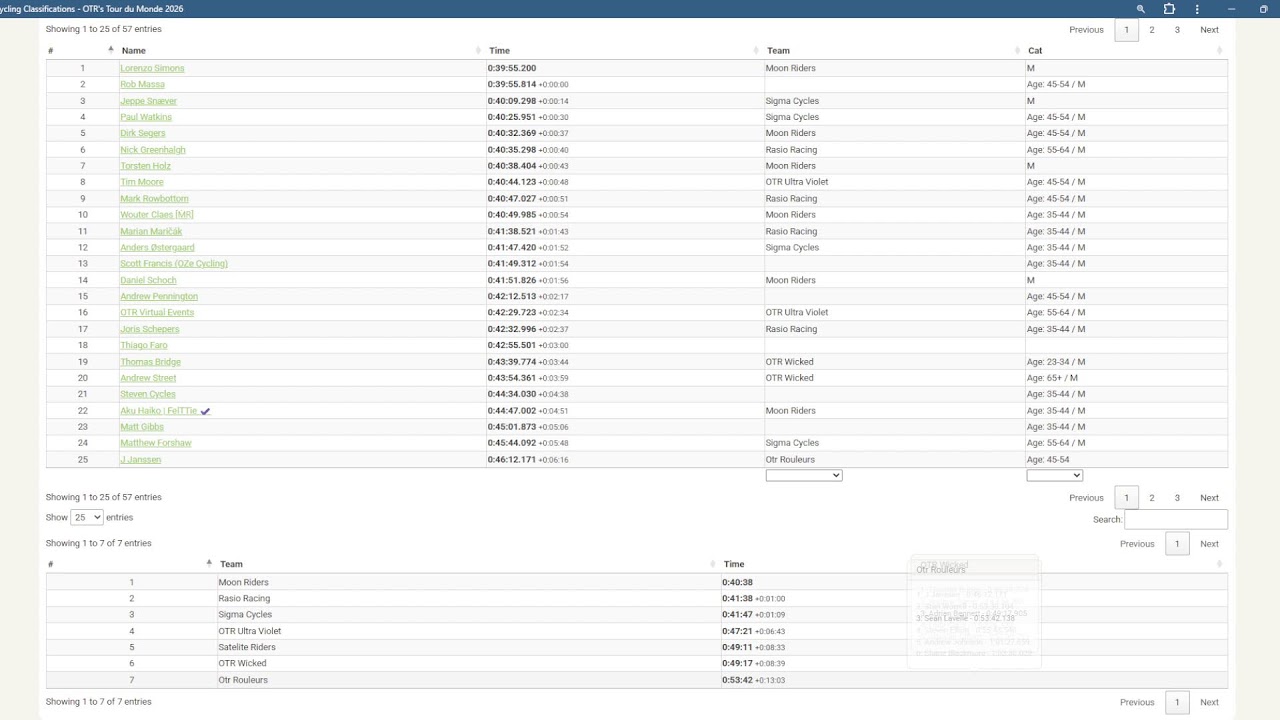This screenshot has width=1280, height=720.
Task: Click Otr Rouleurs time 0:53:42
Action: coord(737,680)
